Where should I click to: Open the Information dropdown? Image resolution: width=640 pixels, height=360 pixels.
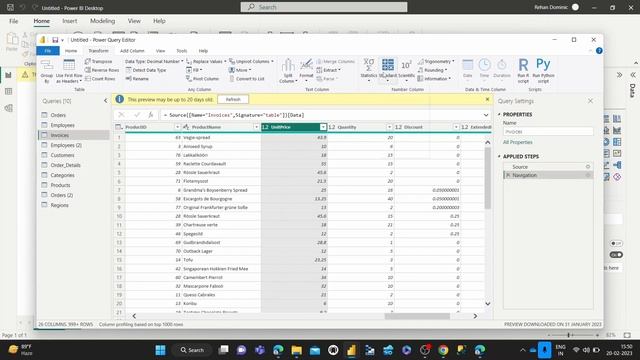tap(434, 78)
